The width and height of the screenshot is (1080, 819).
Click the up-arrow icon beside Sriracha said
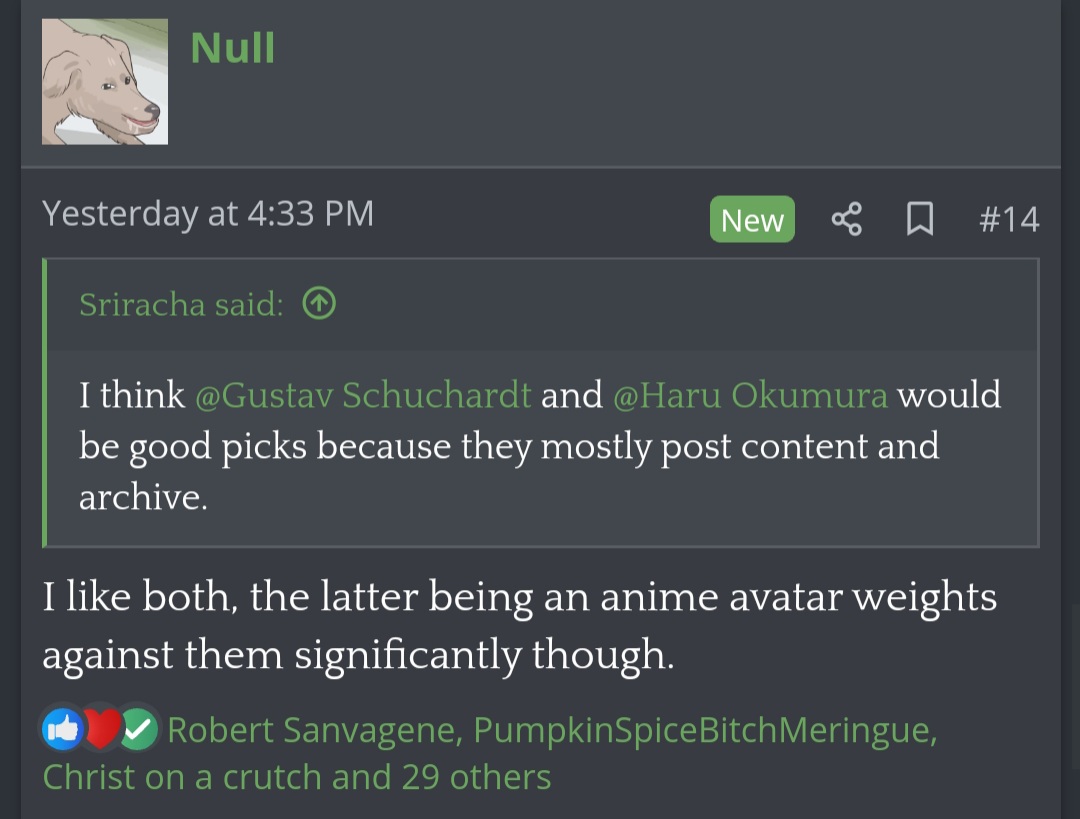tap(318, 303)
